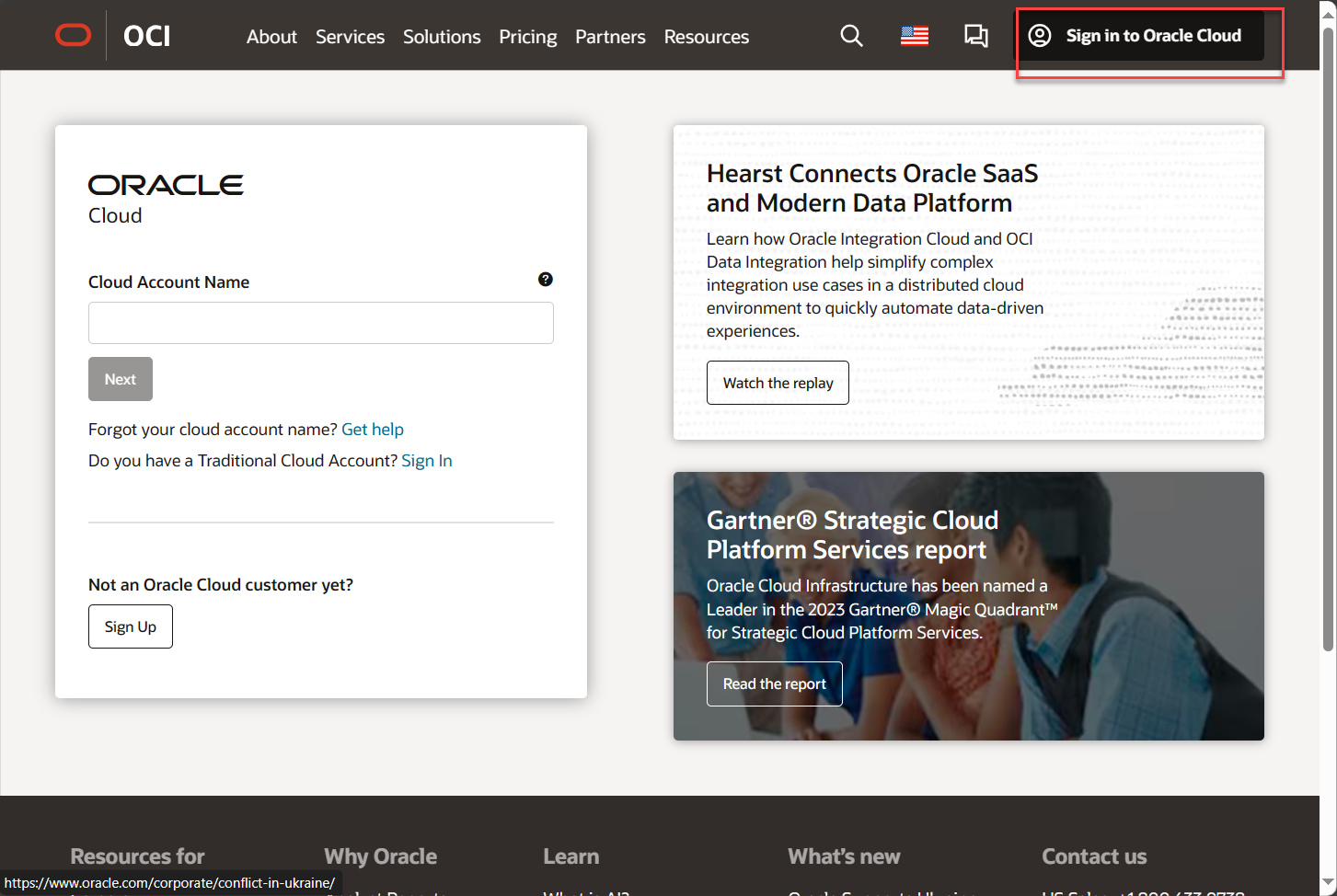Click Sign In for Traditional Cloud Account

click(x=426, y=460)
